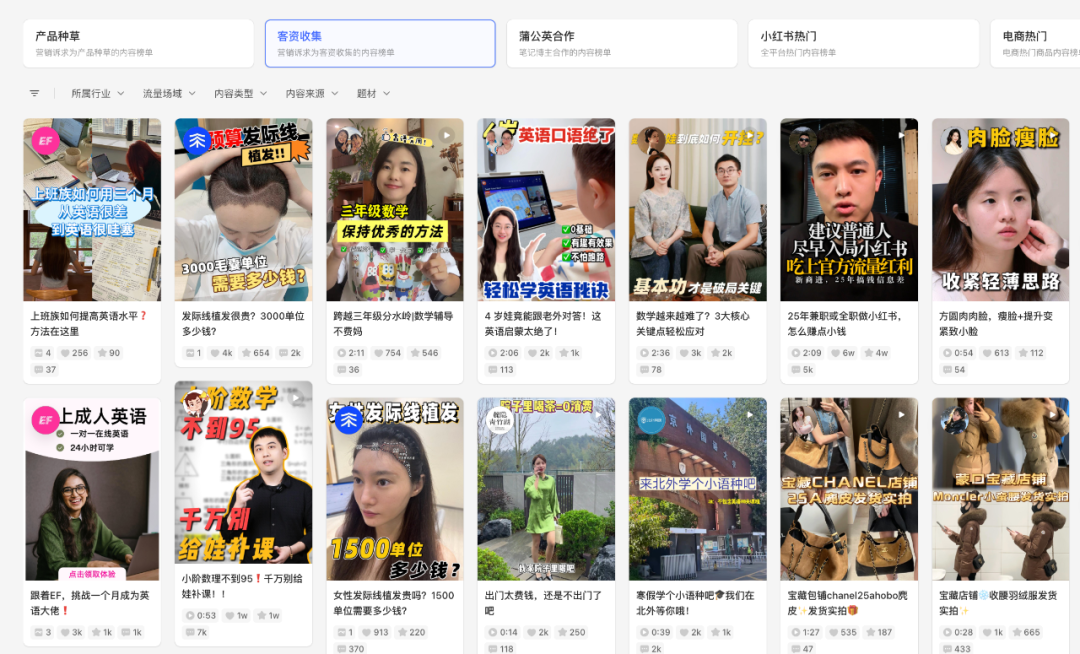Click the like heart icon on 上班族如何提高英语水平 card
Viewport: 1080px width, 654px height.
[65, 352]
